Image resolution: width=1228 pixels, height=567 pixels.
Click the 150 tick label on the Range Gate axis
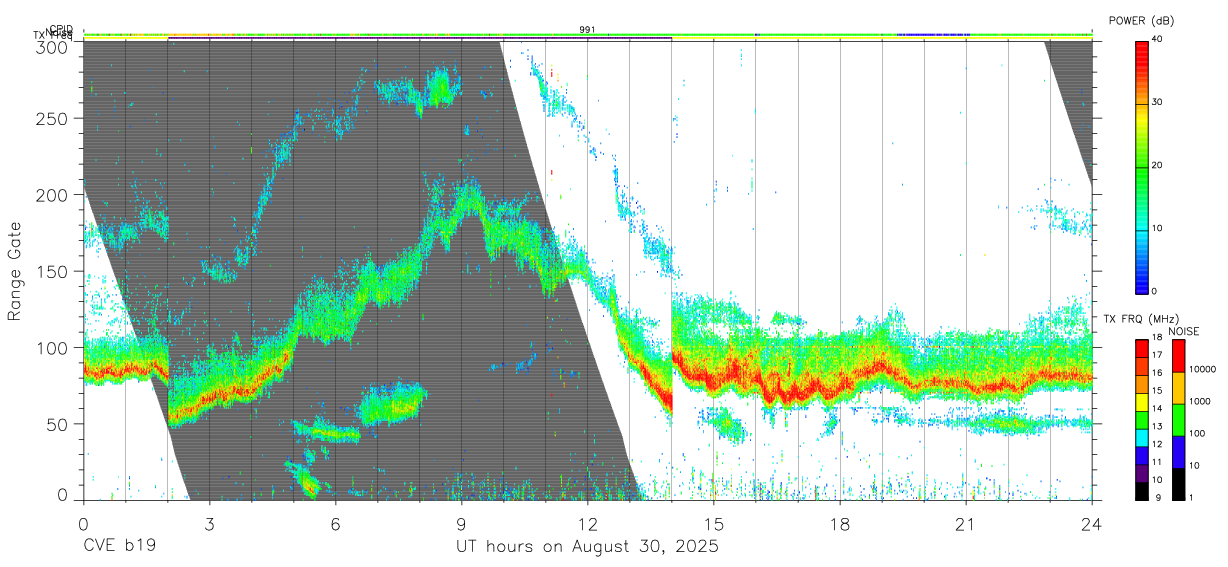(54, 271)
